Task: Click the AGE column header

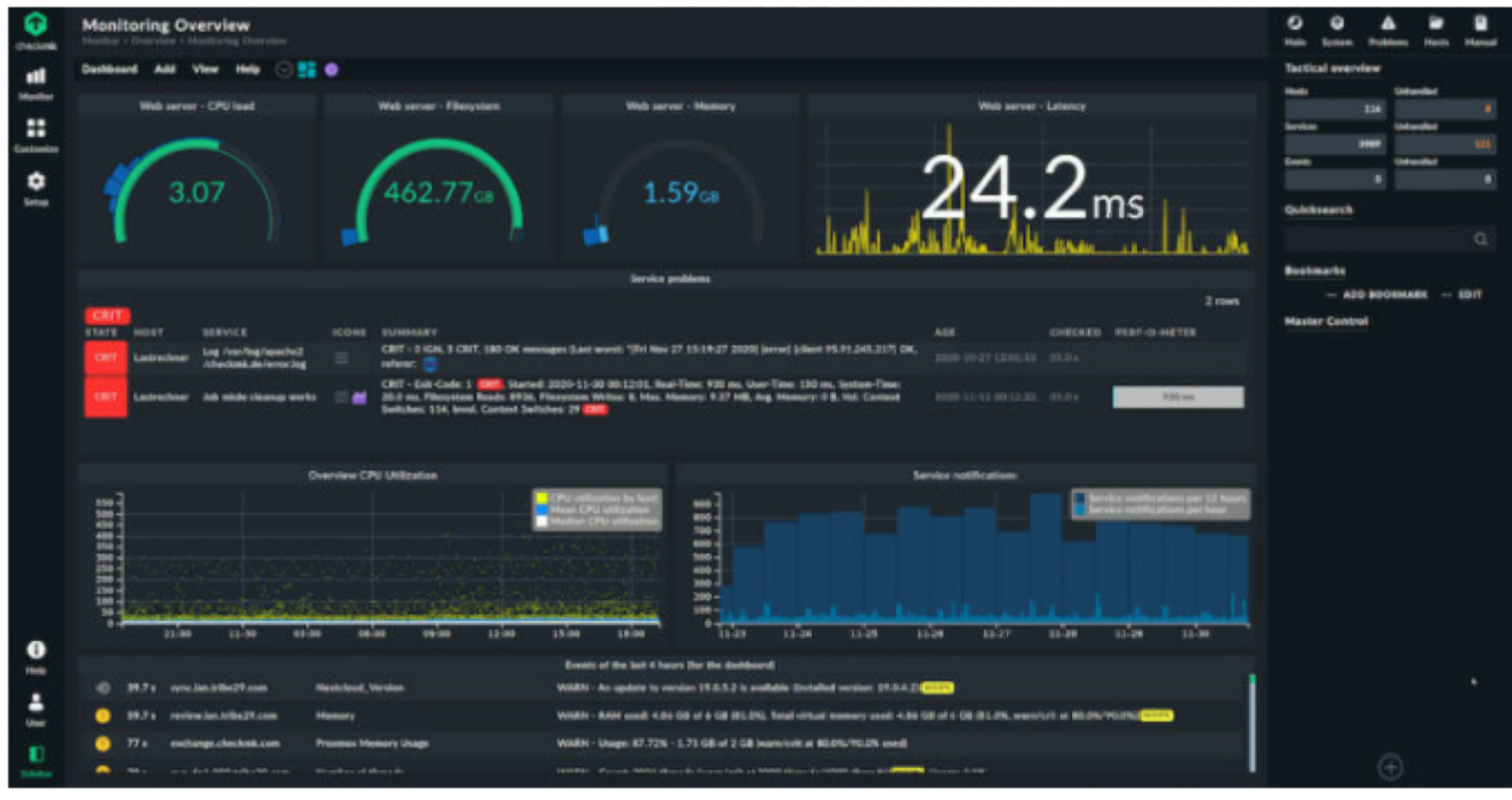Action: click(x=945, y=332)
